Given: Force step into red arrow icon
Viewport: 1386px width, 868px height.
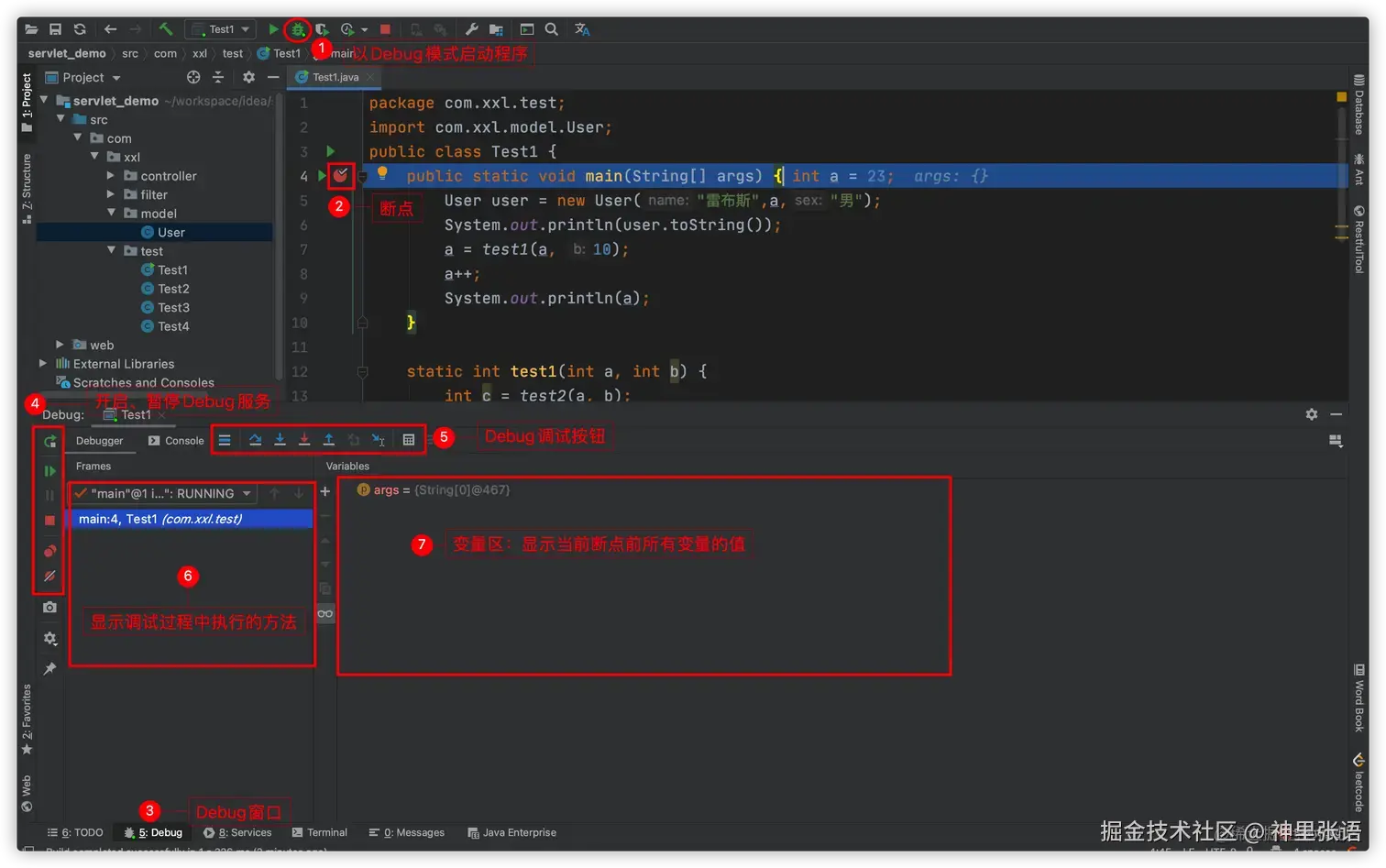Looking at the screenshot, I should pos(304,440).
